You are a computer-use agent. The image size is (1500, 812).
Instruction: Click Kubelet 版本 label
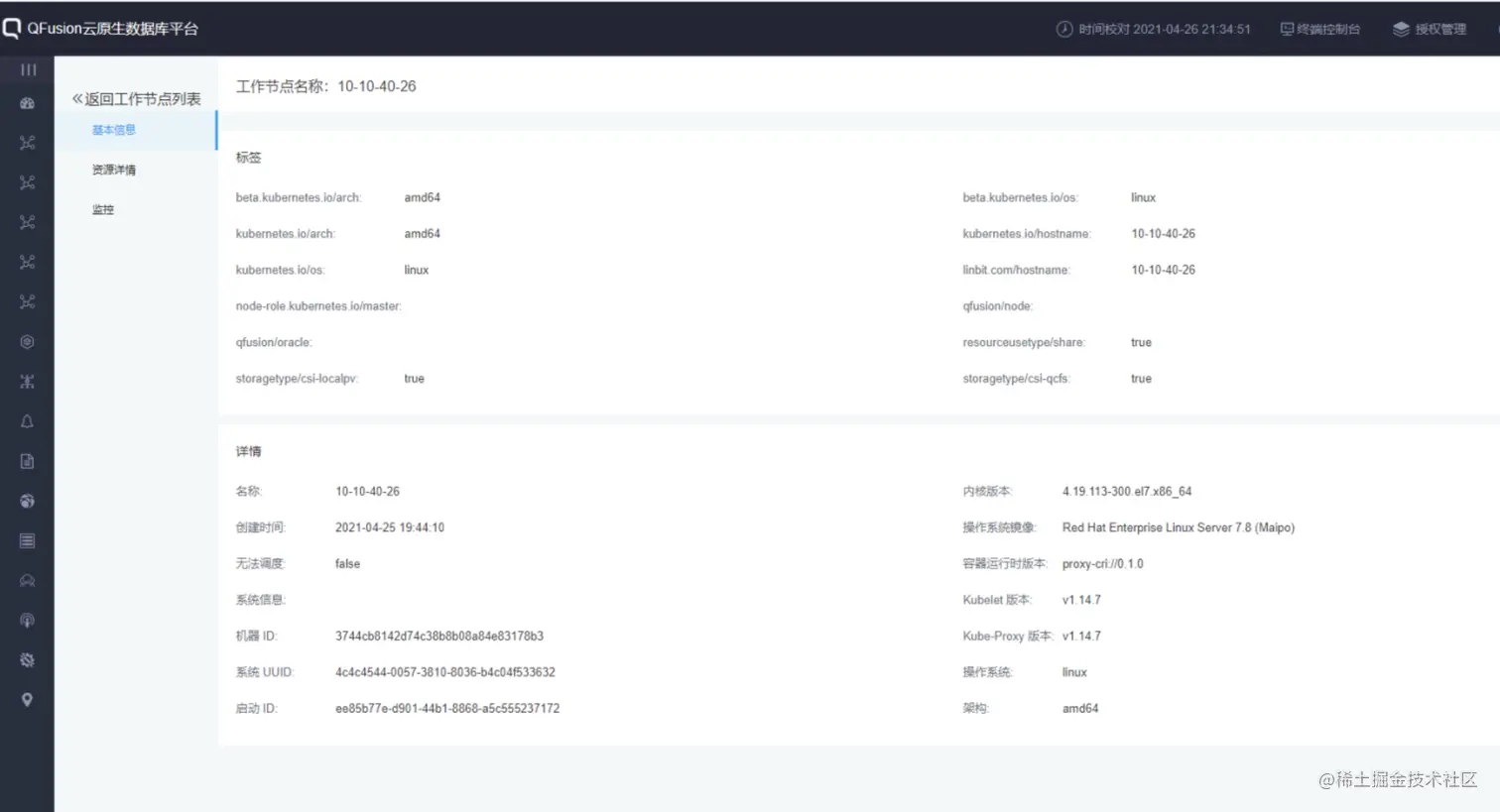pos(997,600)
